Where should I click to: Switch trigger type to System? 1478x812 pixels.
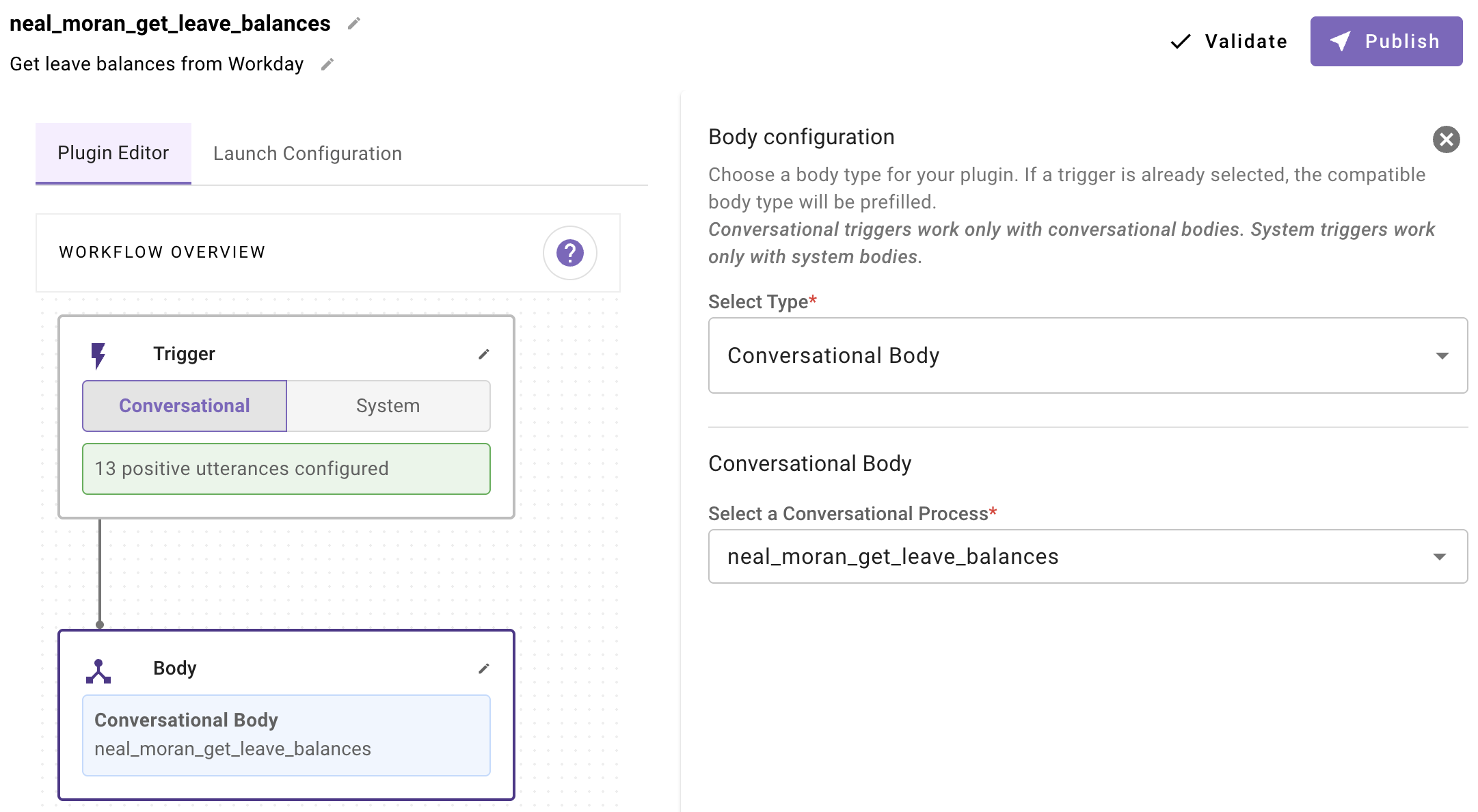pos(388,406)
